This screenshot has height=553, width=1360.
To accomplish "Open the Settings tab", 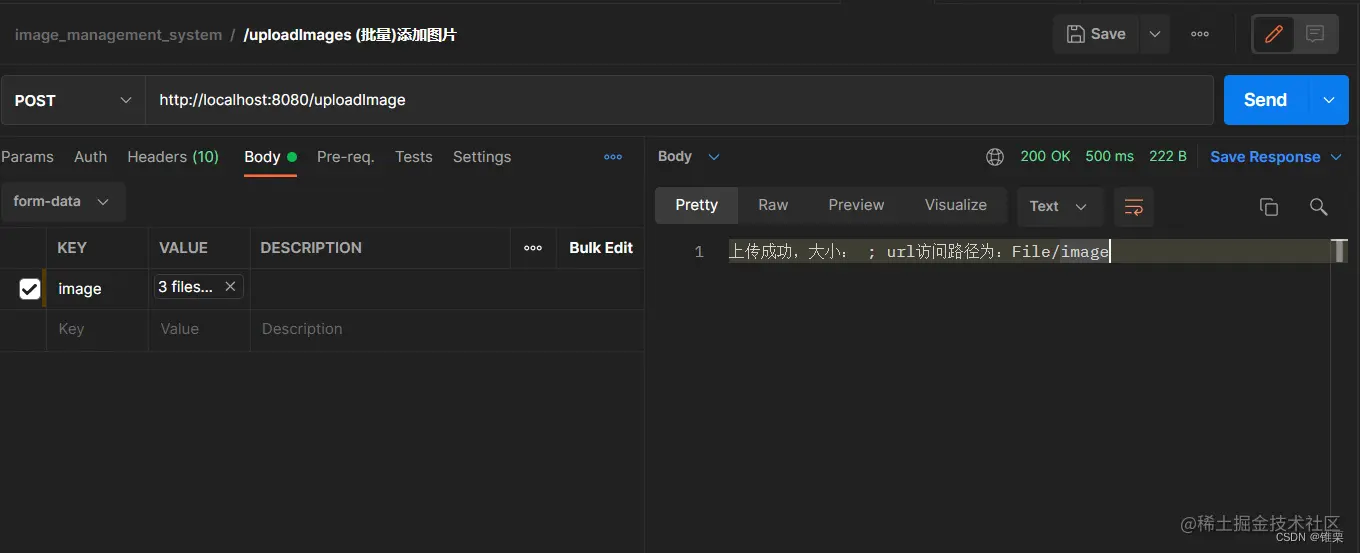I will (x=481, y=157).
